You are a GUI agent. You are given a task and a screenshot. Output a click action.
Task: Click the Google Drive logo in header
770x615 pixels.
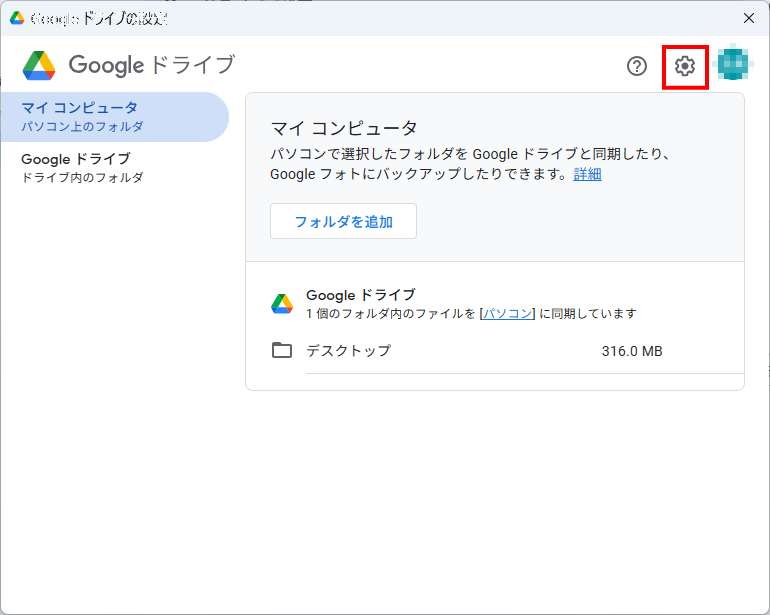point(39,65)
